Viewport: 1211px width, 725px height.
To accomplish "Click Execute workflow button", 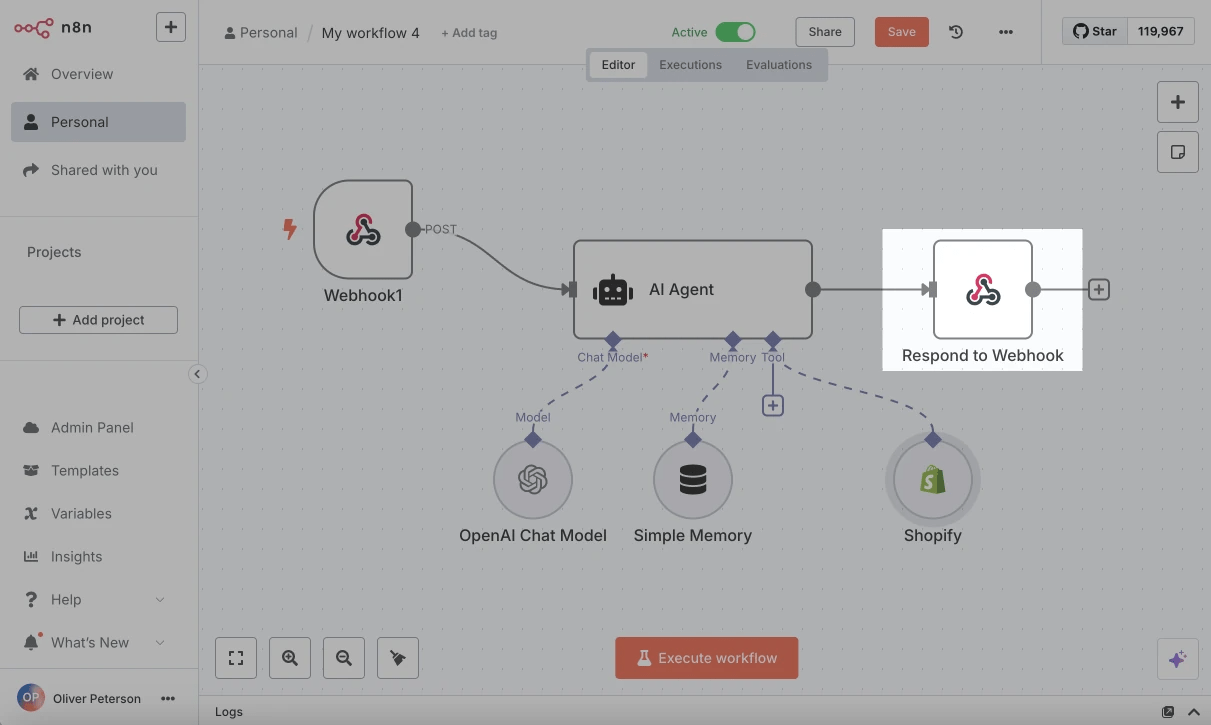I will tap(707, 658).
